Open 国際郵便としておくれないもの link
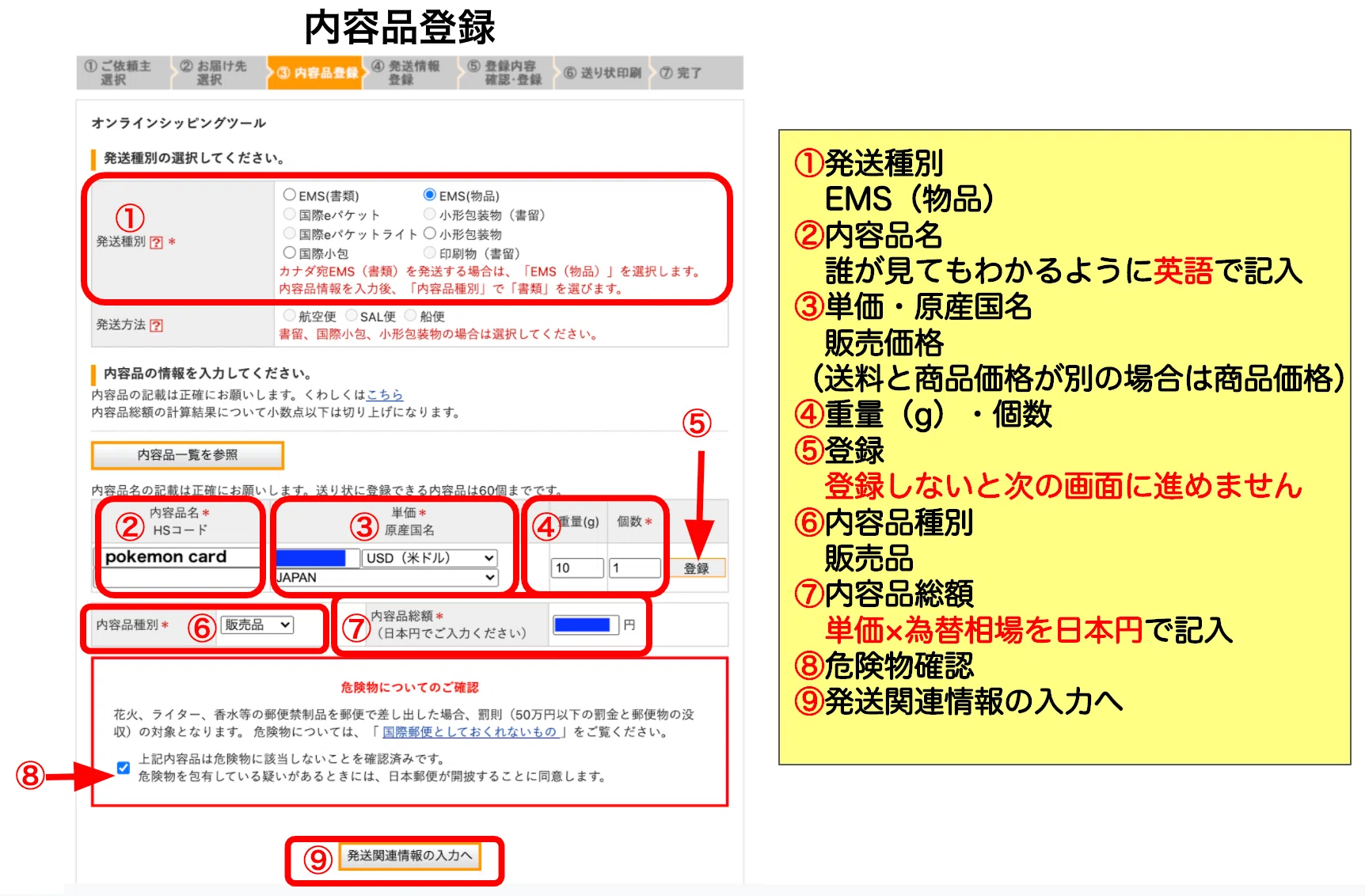1365x896 pixels. [469, 731]
